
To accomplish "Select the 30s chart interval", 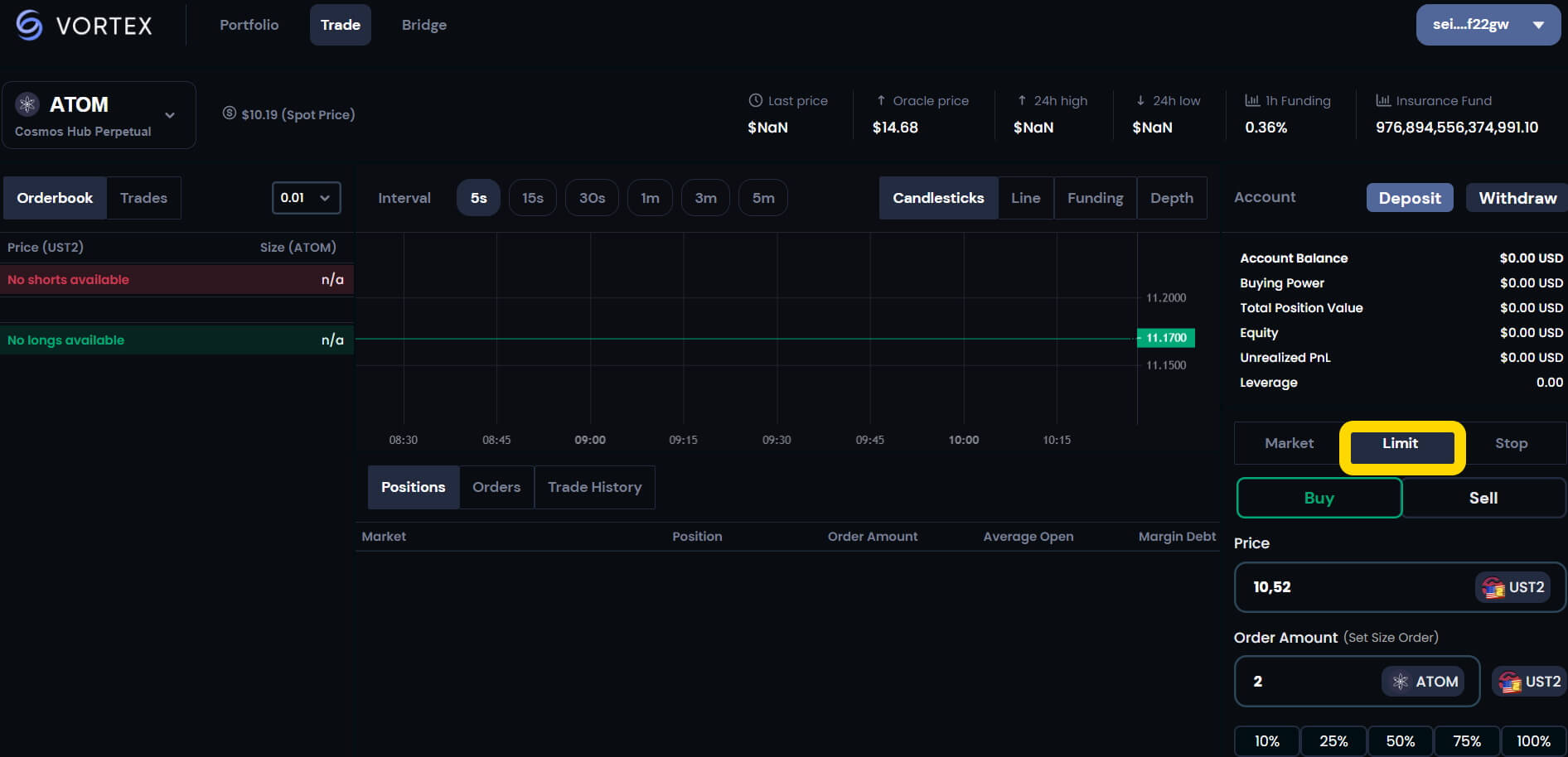I will point(592,198).
